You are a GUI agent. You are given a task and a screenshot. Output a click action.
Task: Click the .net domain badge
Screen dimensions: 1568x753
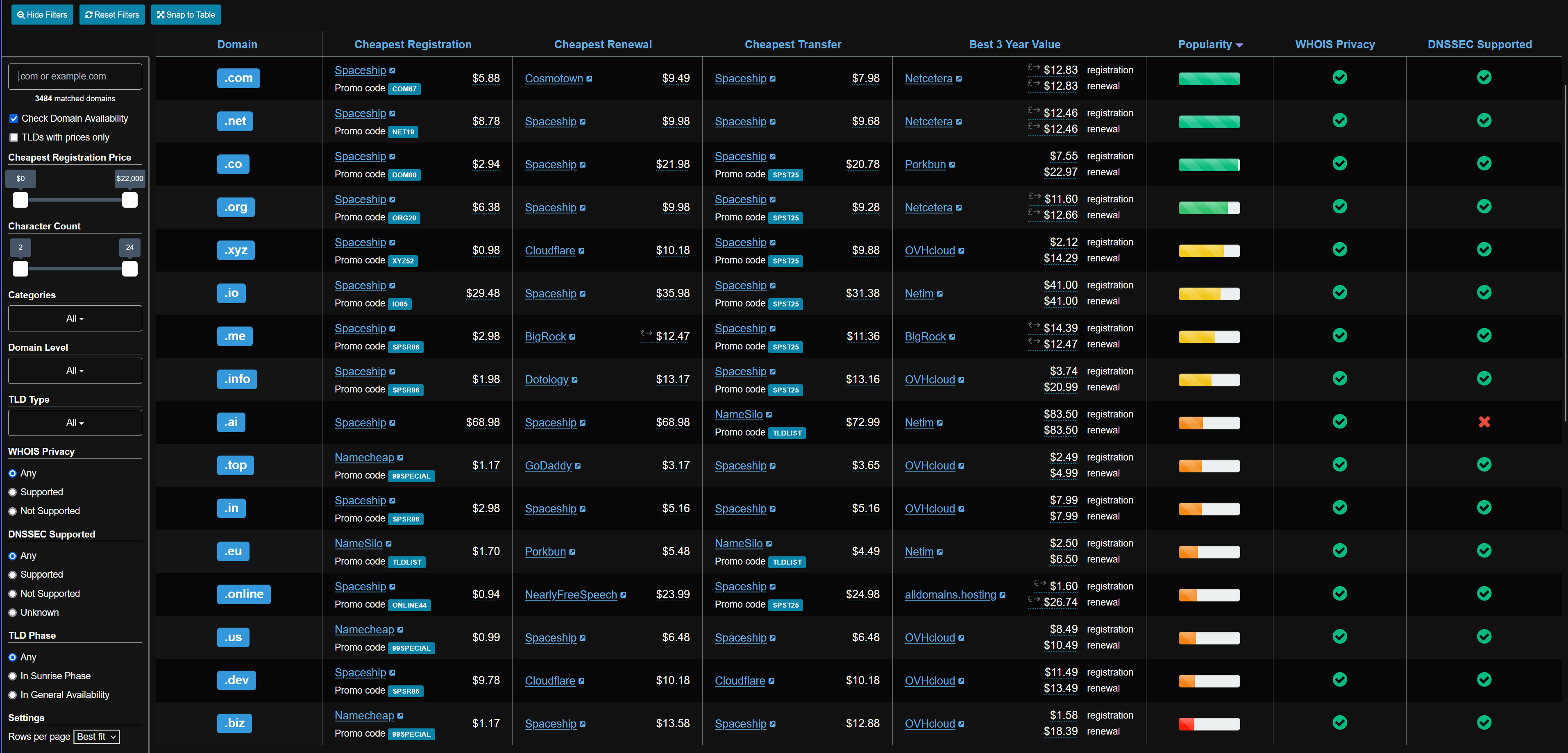pos(235,121)
